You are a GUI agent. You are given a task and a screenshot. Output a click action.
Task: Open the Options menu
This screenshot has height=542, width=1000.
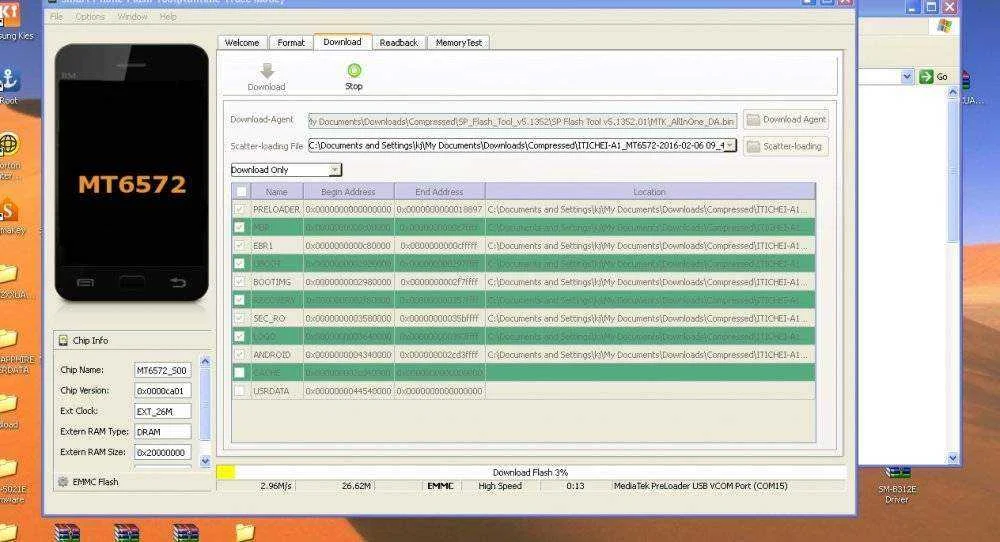click(90, 17)
